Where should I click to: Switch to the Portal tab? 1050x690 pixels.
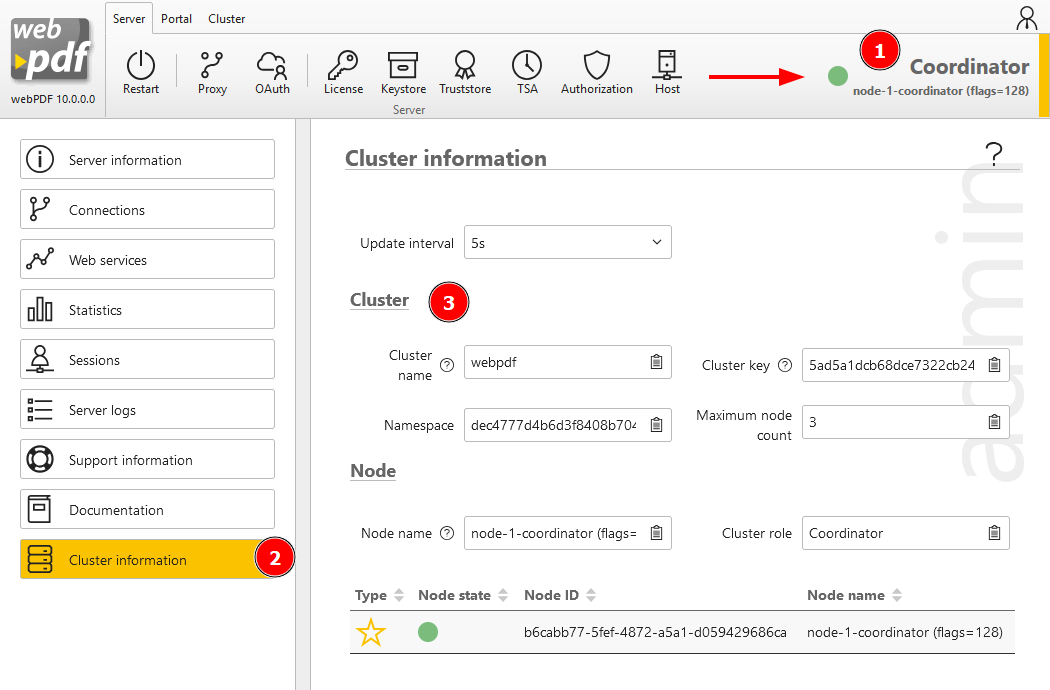(176, 18)
